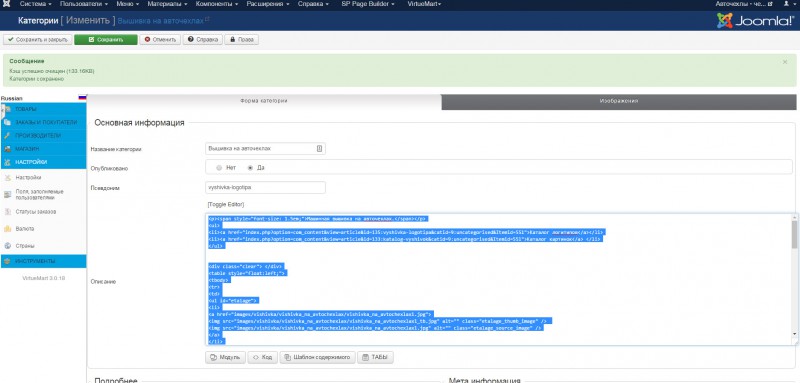
Task: Click the VirtueMart 3.0.18 version text
Action: 43,278
